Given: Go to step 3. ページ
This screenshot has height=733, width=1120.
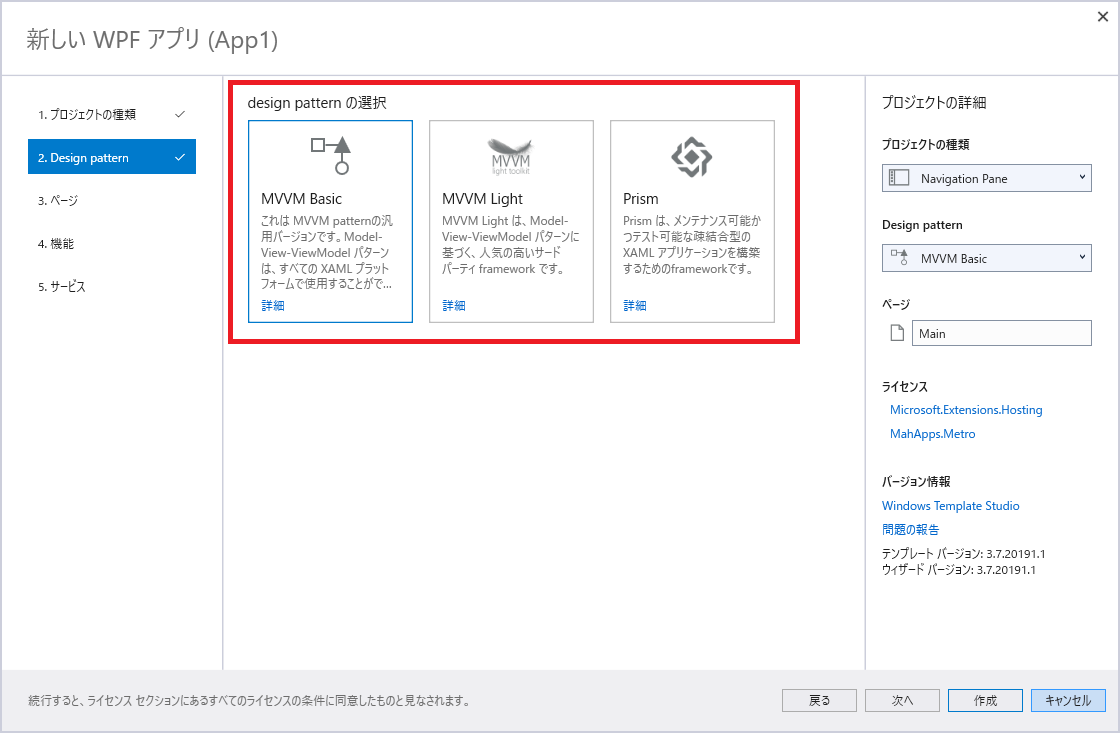Looking at the screenshot, I should (x=112, y=201).
